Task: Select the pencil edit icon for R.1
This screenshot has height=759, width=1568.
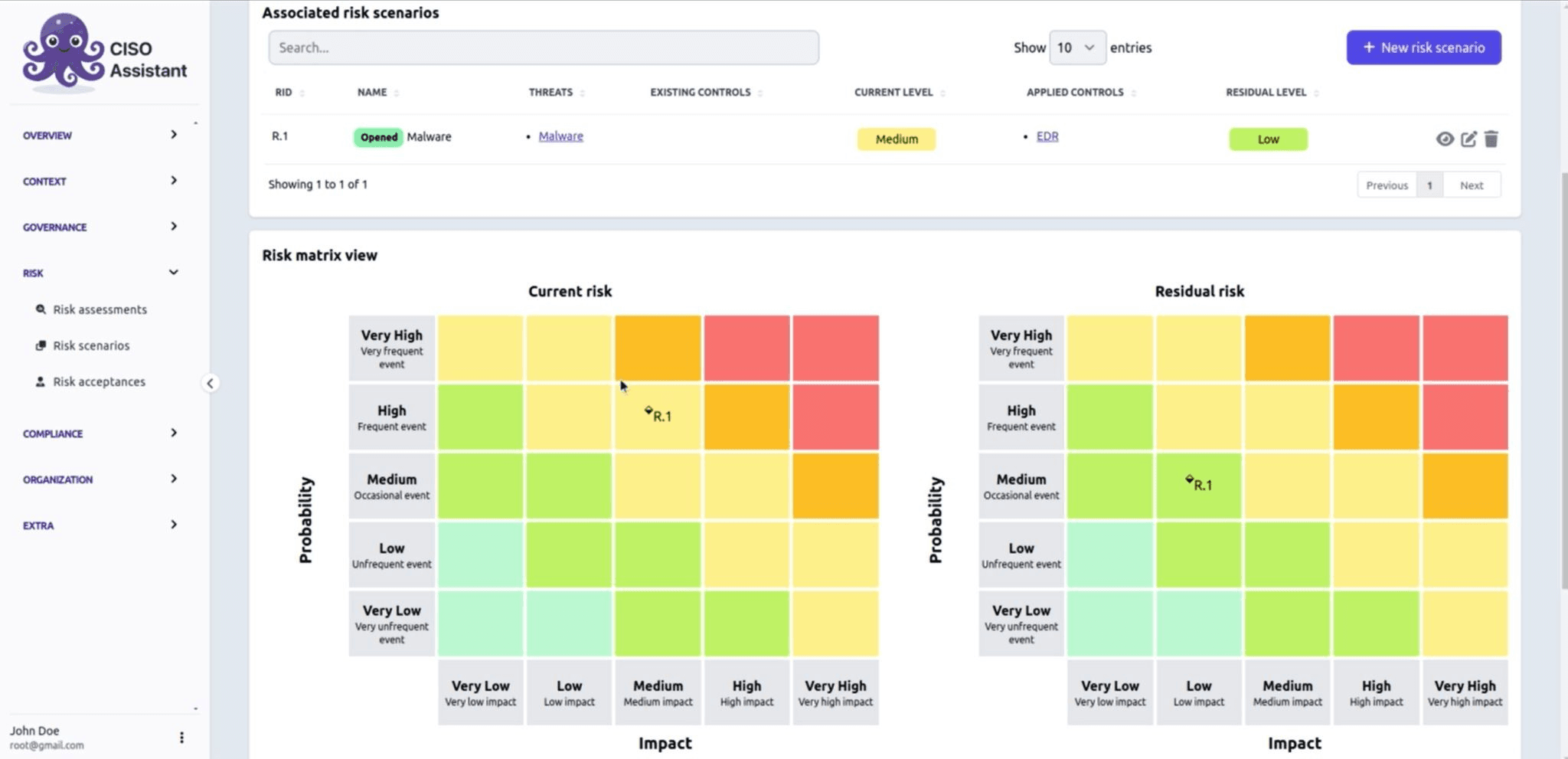Action: (x=1468, y=139)
